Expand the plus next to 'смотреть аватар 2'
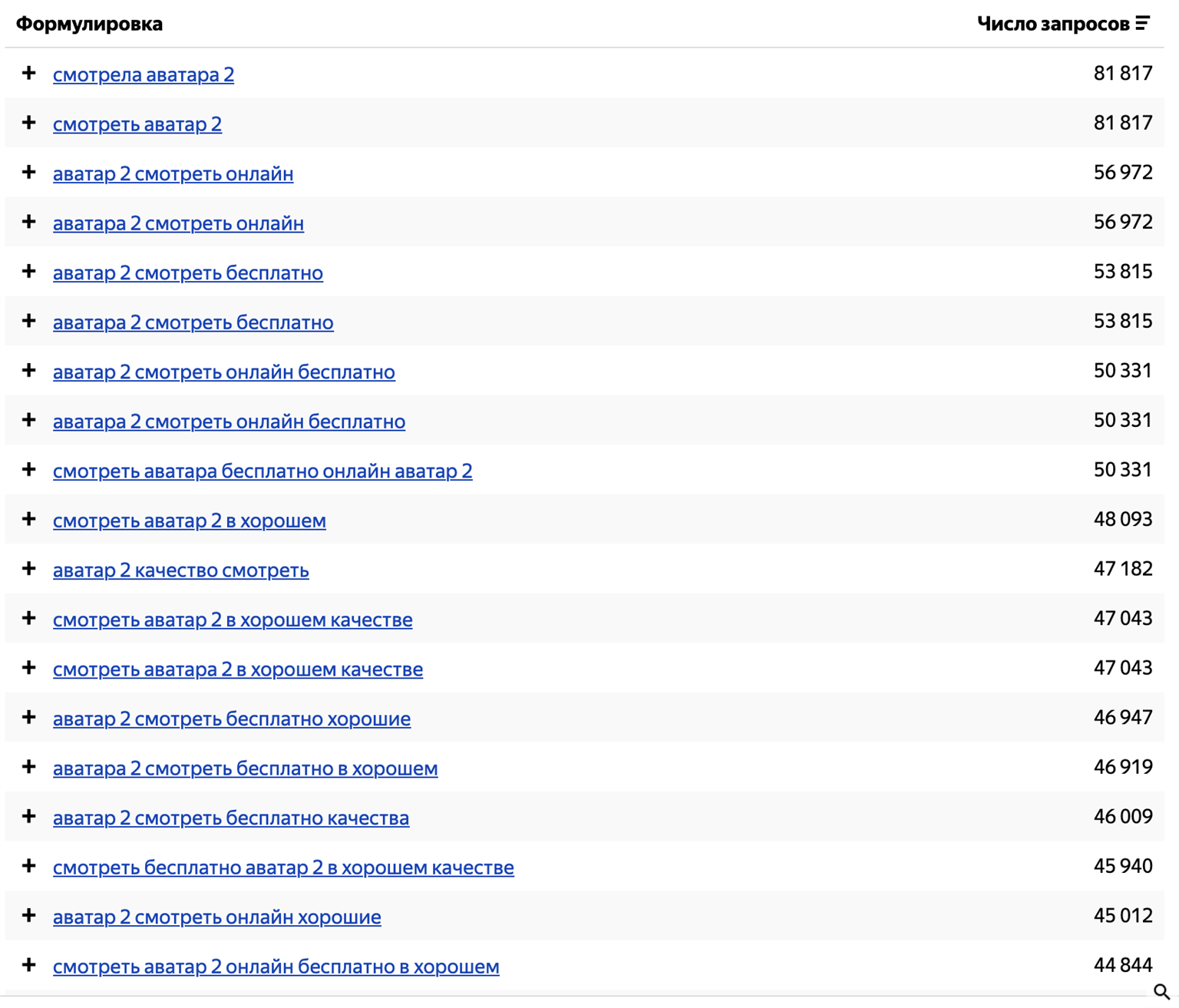Image resolution: width=1179 pixels, height=1008 pixels. click(x=28, y=123)
